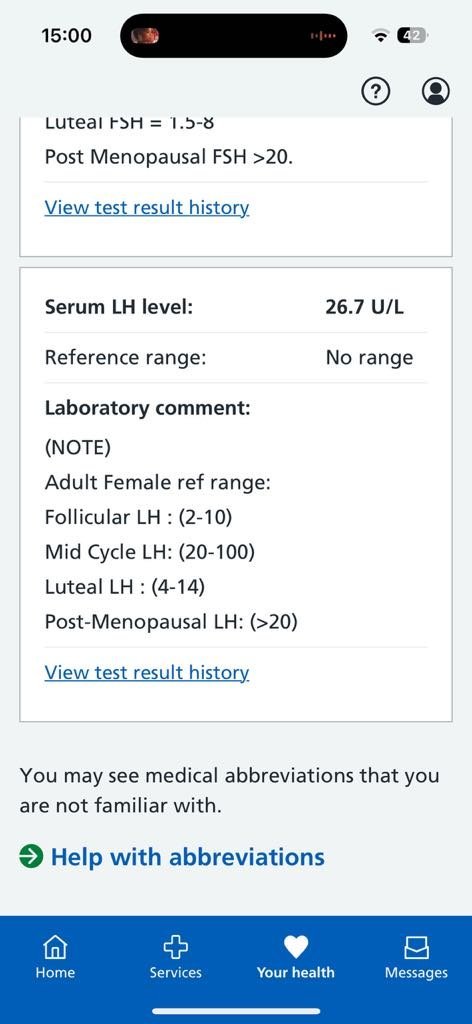This screenshot has height=1024, width=472.
Task: Tap the Dynamic Island audio waveform indicator
Action: pyautogui.click(x=323, y=36)
